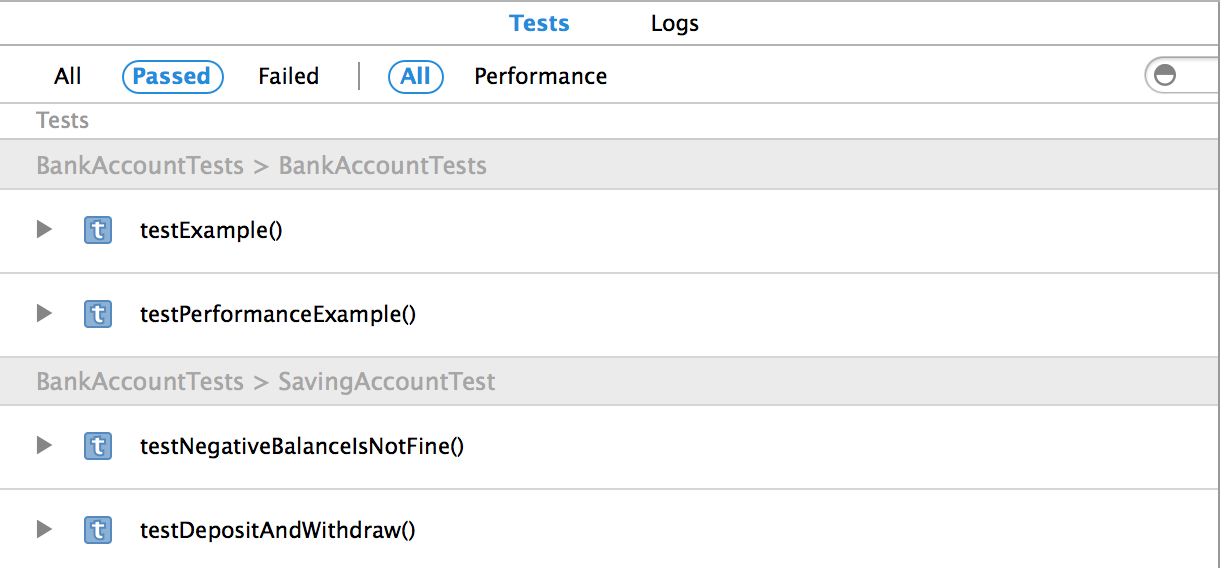Show only Performance tests
The image size is (1220, 568).
pyautogui.click(x=540, y=76)
